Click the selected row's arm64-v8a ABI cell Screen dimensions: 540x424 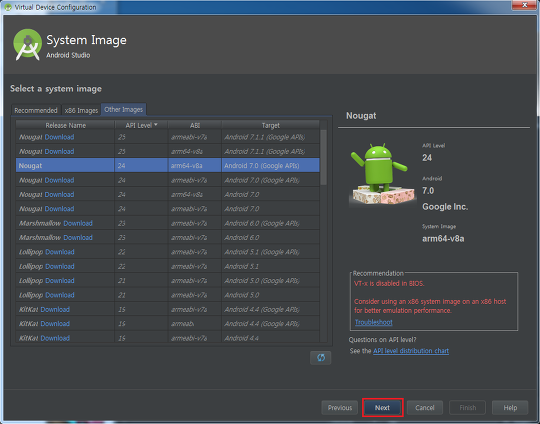pyautogui.click(x=195, y=165)
